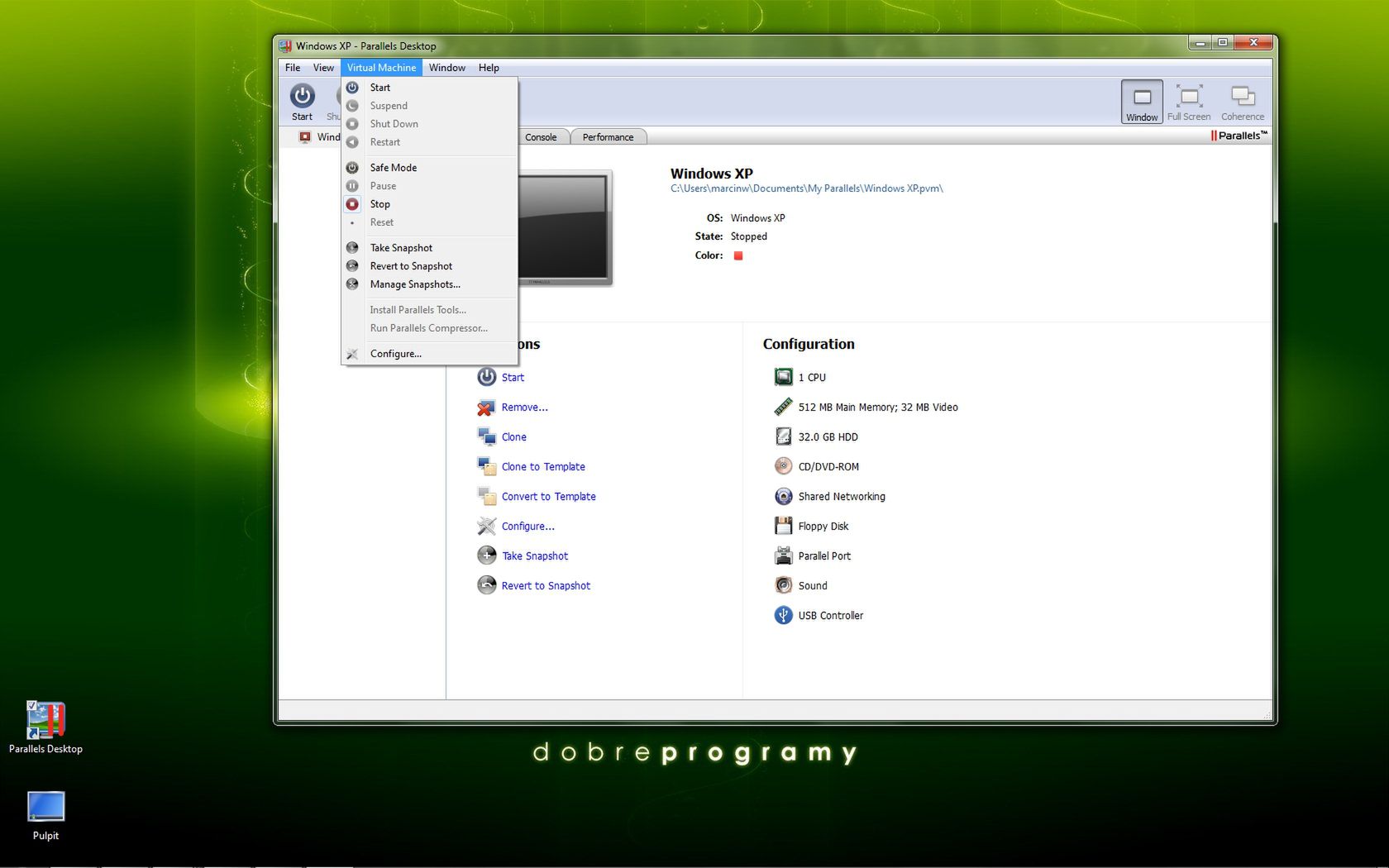This screenshot has width=1389, height=868.
Task: Click the Revert to Snapshot icon in actions
Action: coord(487,585)
